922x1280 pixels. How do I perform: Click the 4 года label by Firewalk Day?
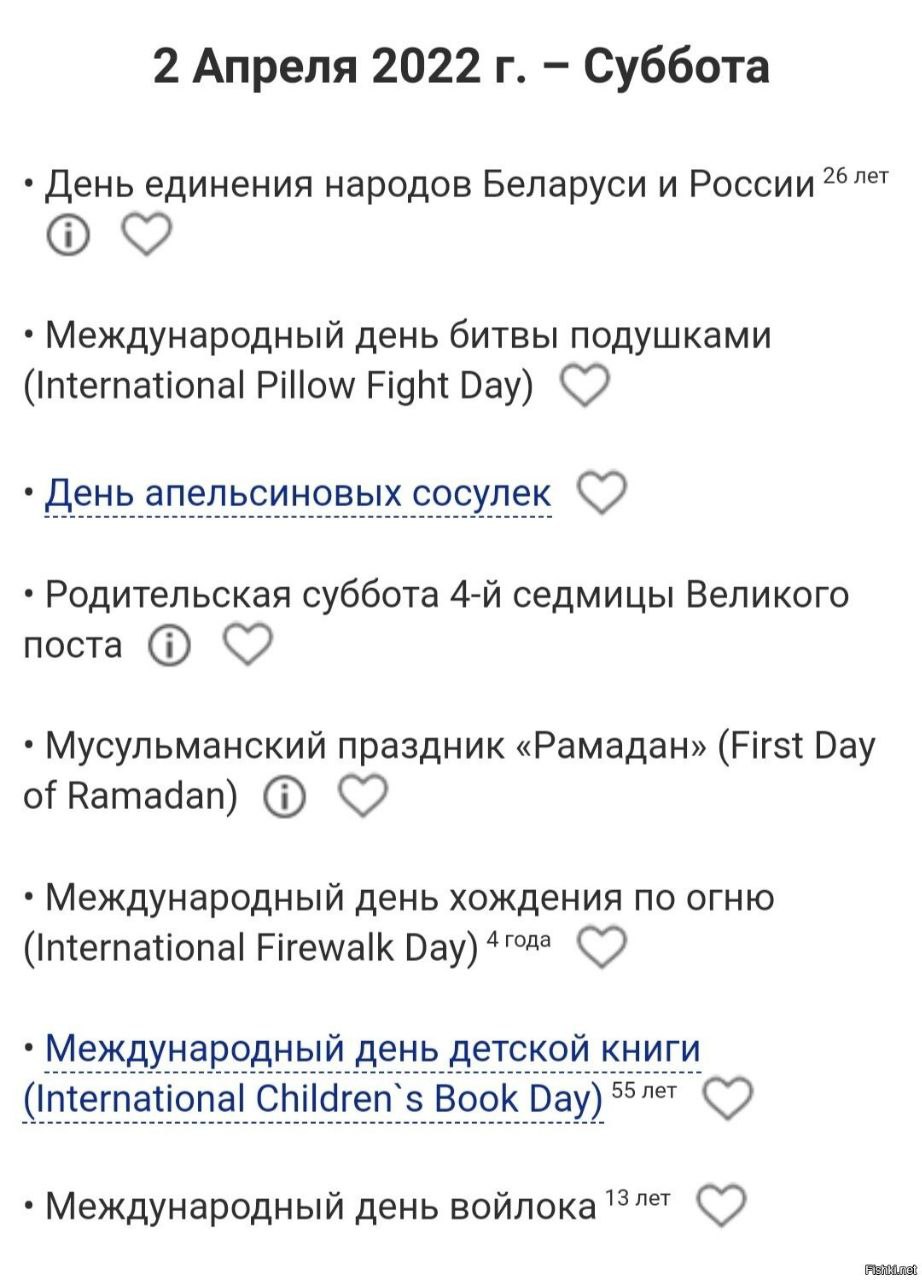point(518,940)
